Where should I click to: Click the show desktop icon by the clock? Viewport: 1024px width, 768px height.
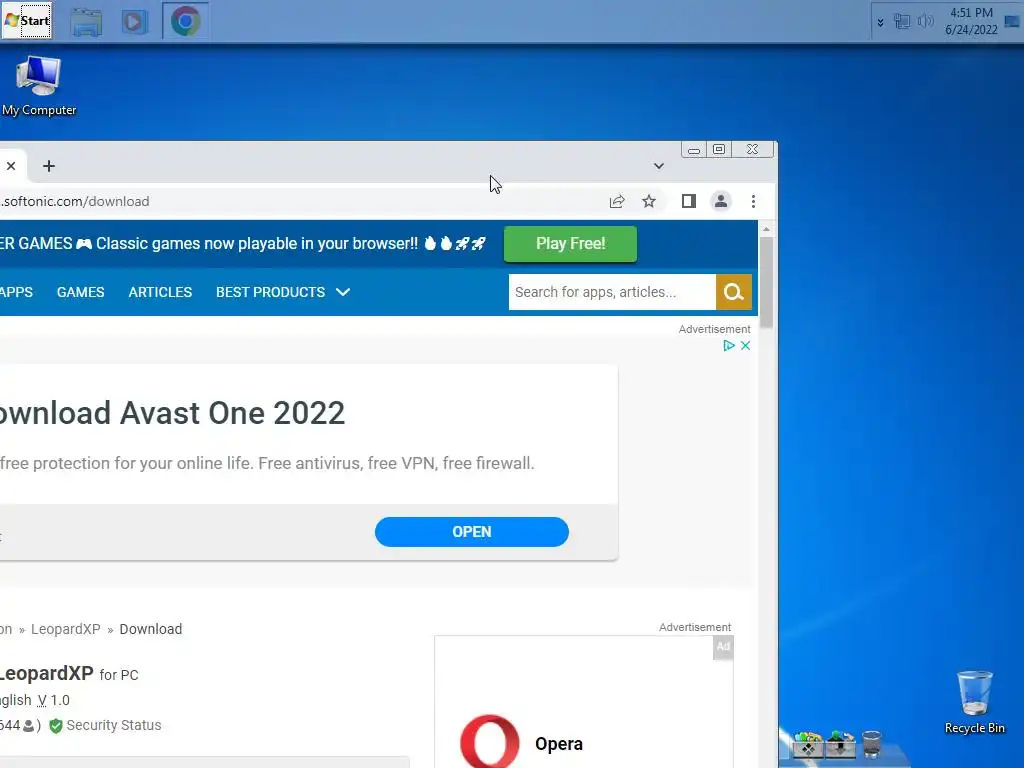click(1012, 22)
